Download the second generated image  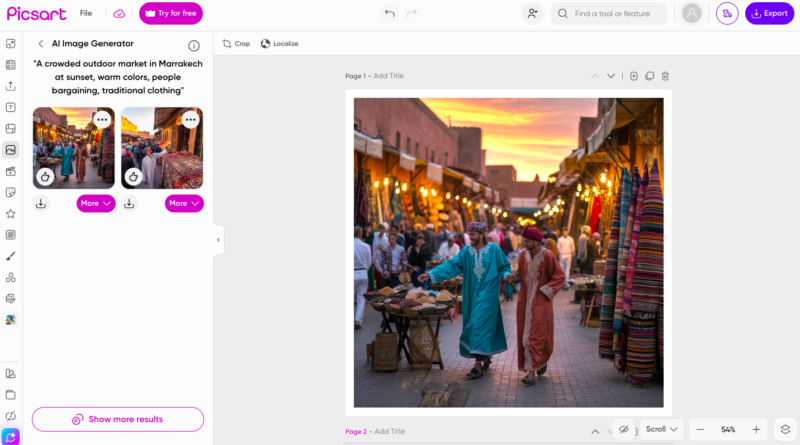(129, 203)
